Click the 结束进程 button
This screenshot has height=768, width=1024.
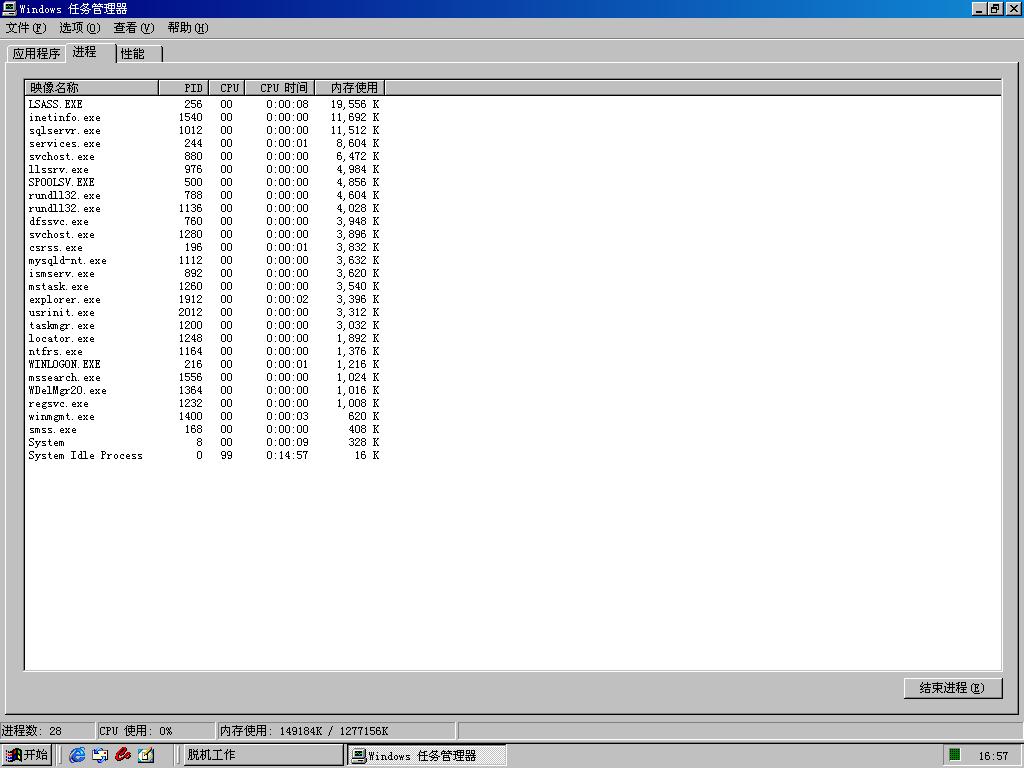pyautogui.click(x=952, y=688)
